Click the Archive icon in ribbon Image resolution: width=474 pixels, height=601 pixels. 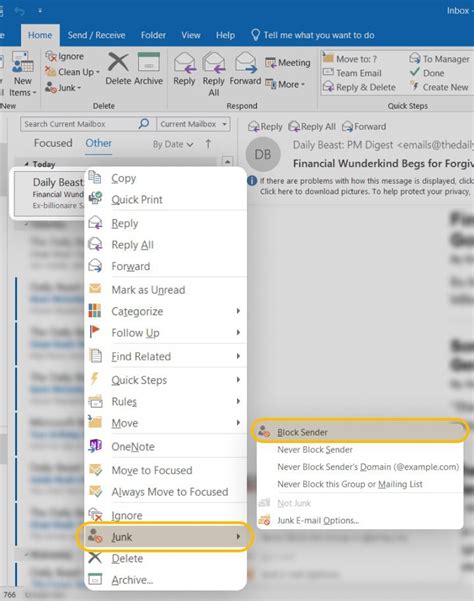(x=149, y=62)
